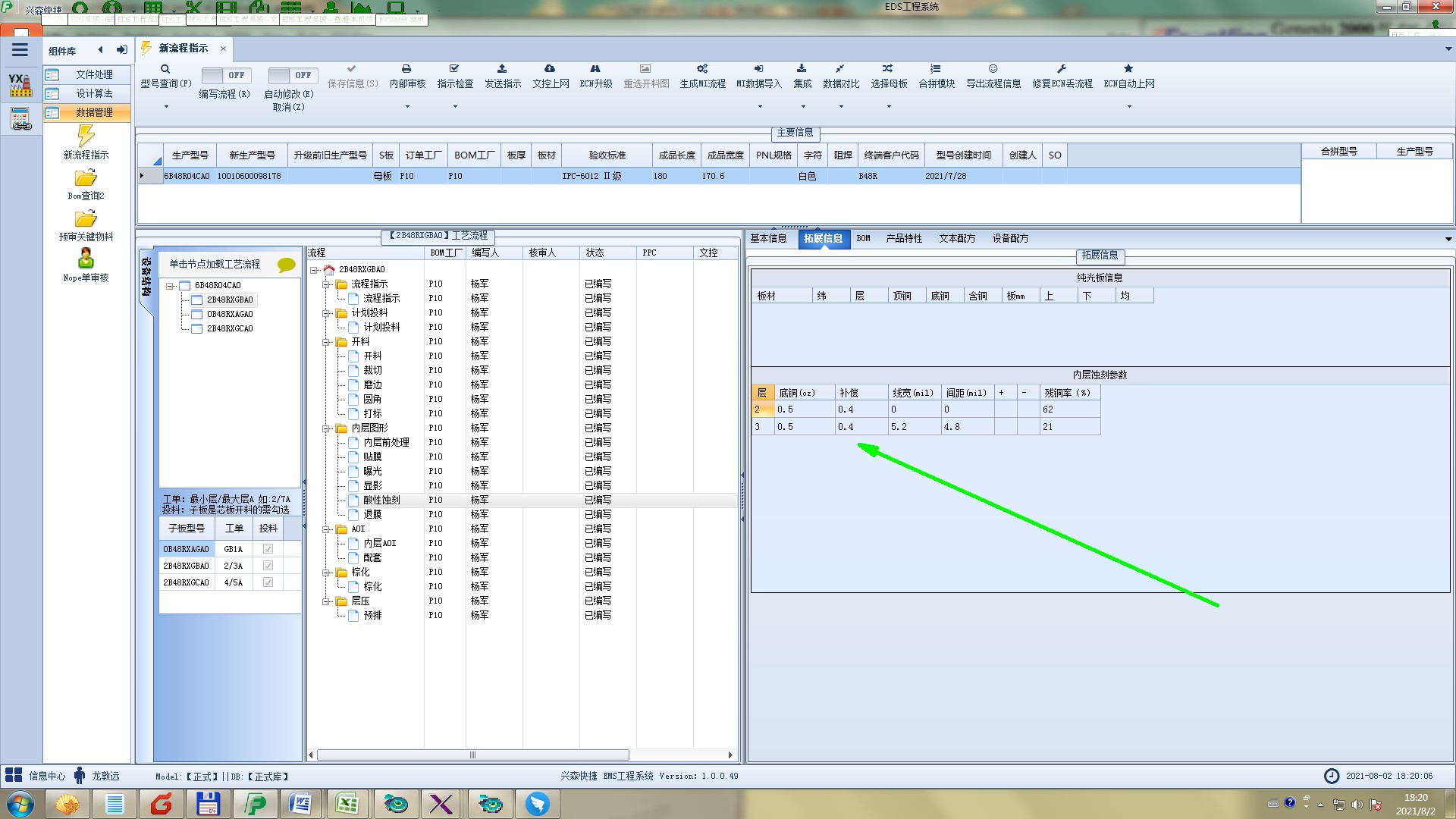Click 发送指示 upload icon

(x=502, y=69)
